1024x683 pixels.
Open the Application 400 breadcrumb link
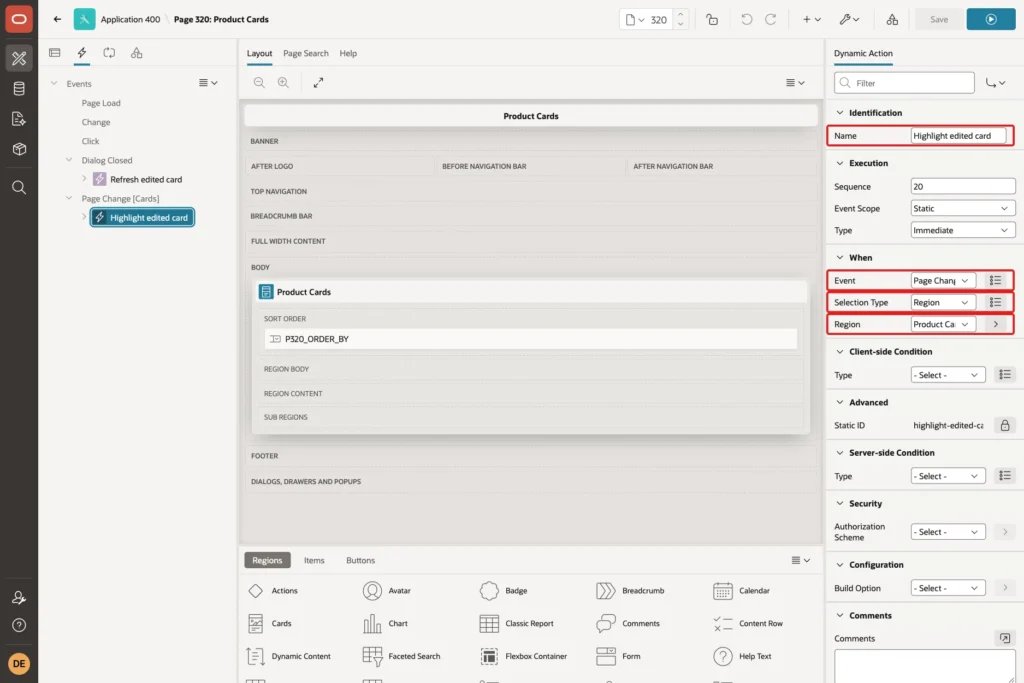tap(130, 20)
